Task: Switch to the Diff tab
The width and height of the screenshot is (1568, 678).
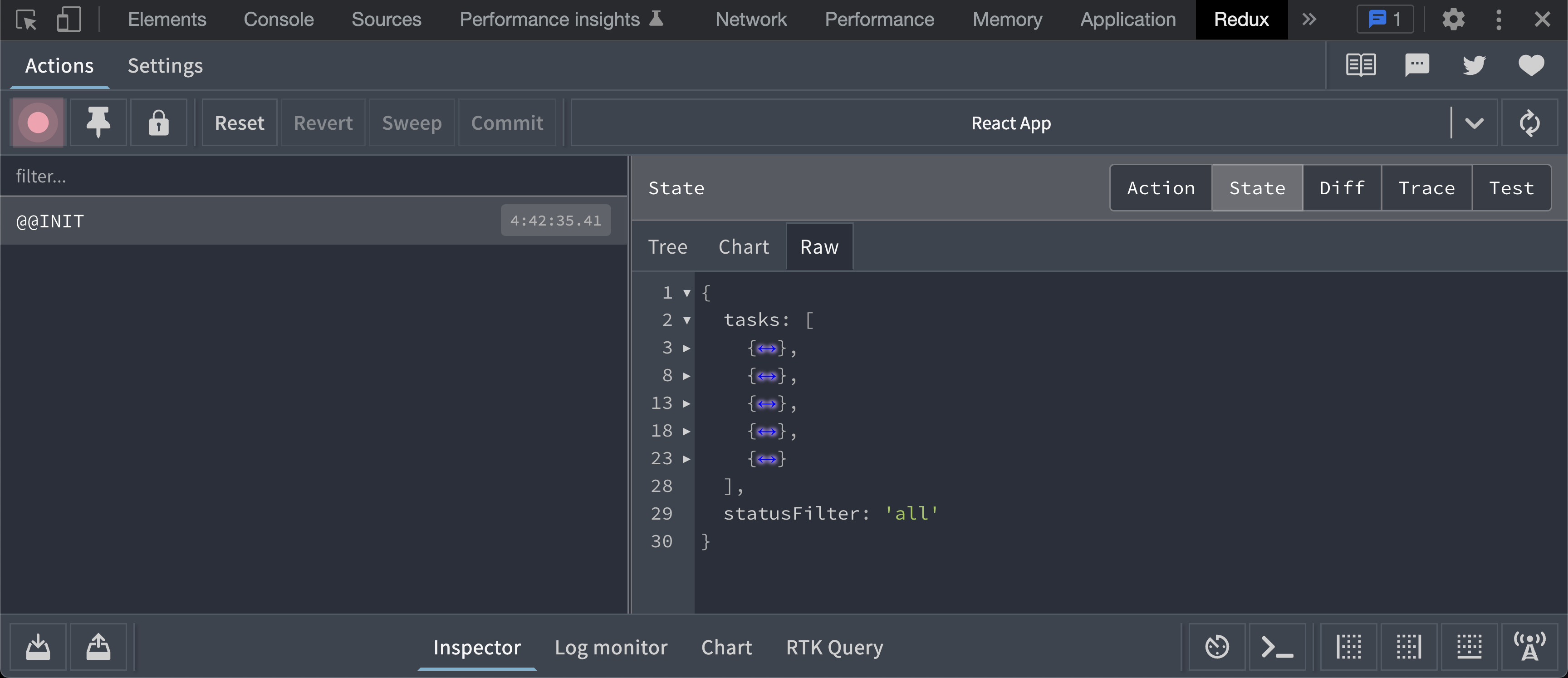Action: [1342, 188]
